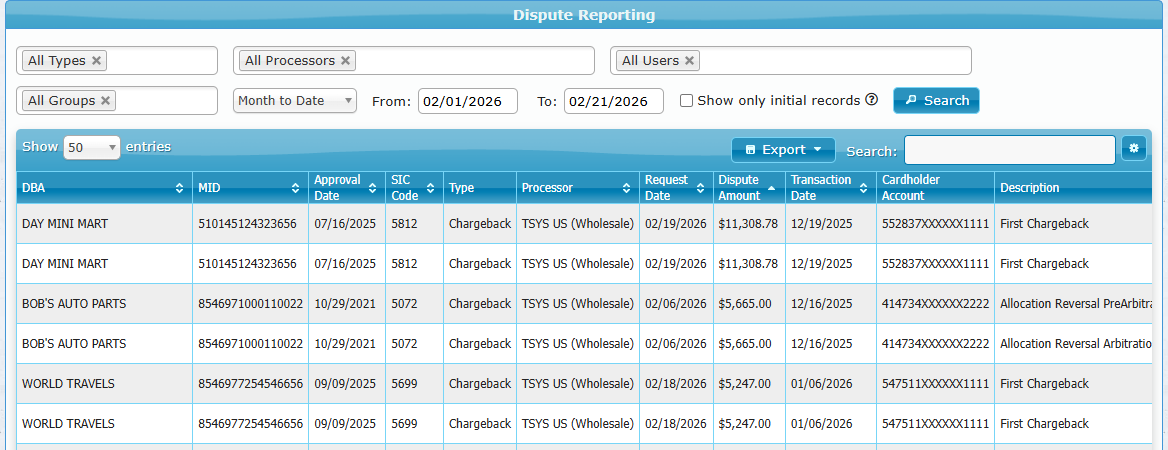Click the help icon beside initial records

871,100
